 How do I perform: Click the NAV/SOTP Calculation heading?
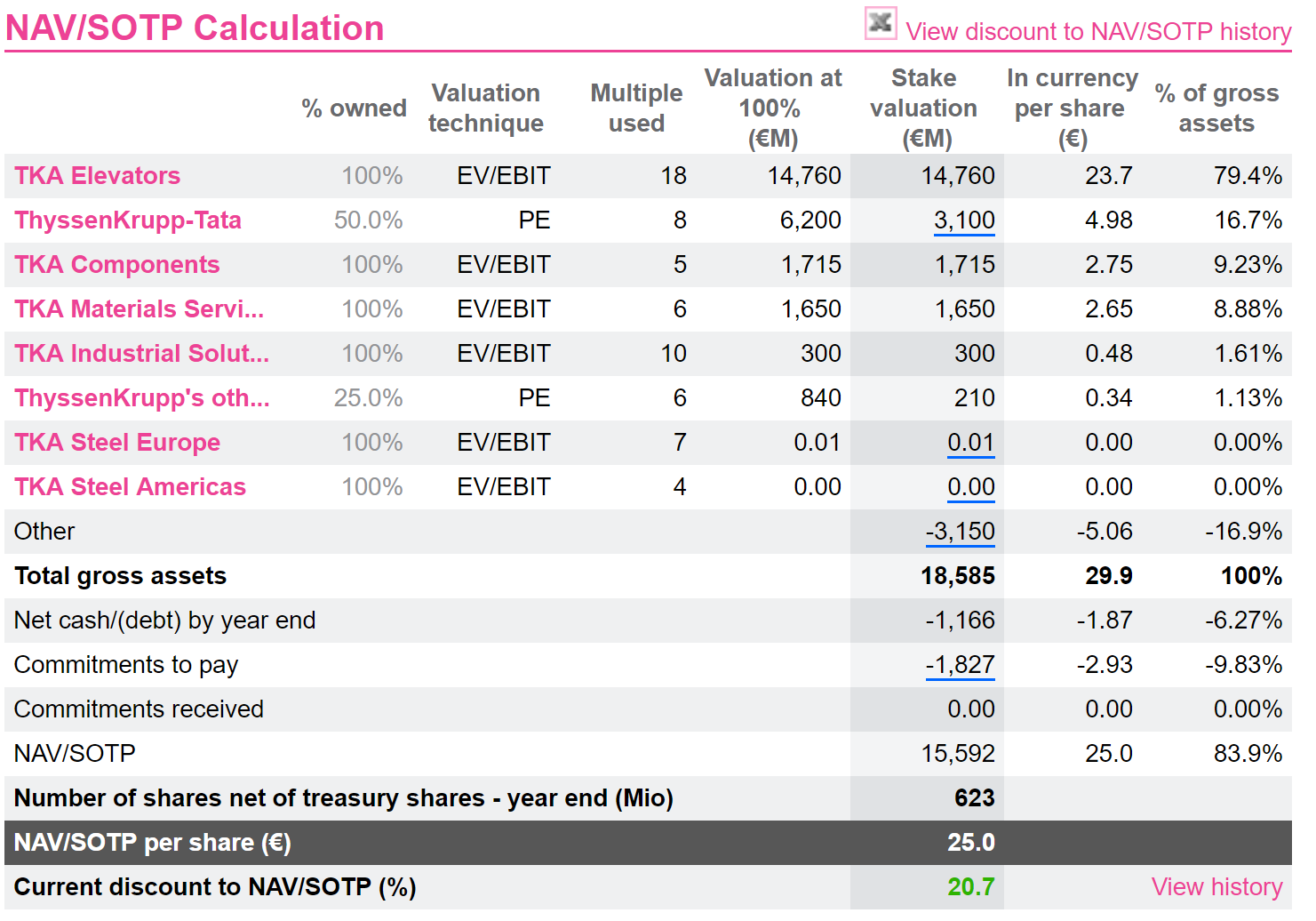point(195,28)
